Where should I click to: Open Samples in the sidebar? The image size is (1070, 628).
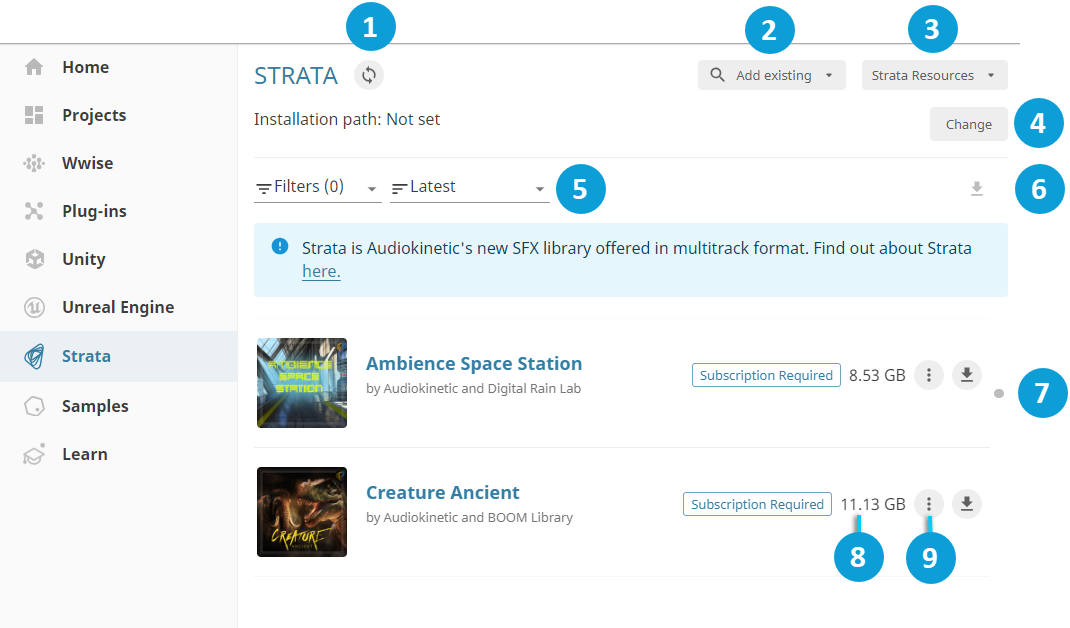pos(95,406)
